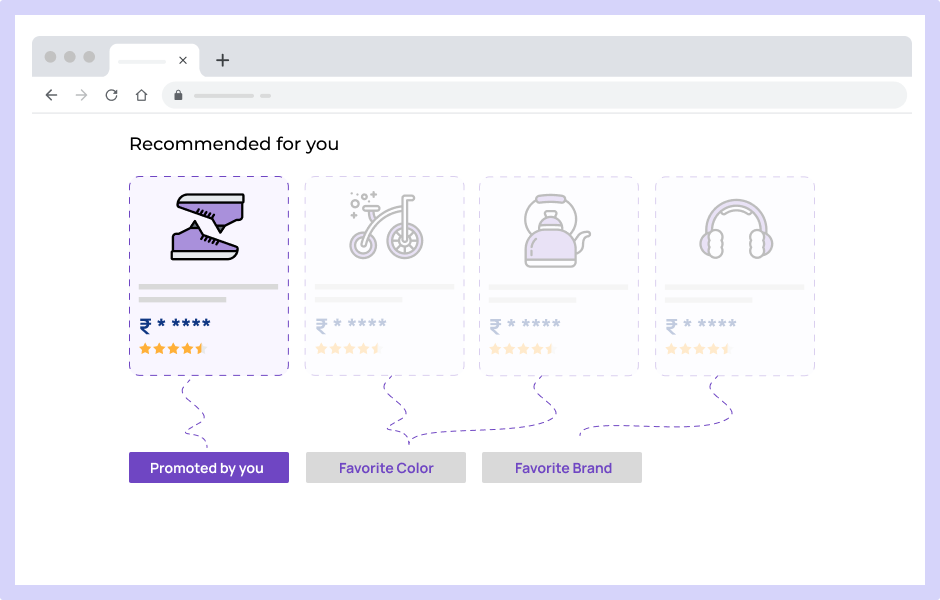The image size is (940, 600).
Task: Select the tricycle product image
Action: [x=385, y=226]
